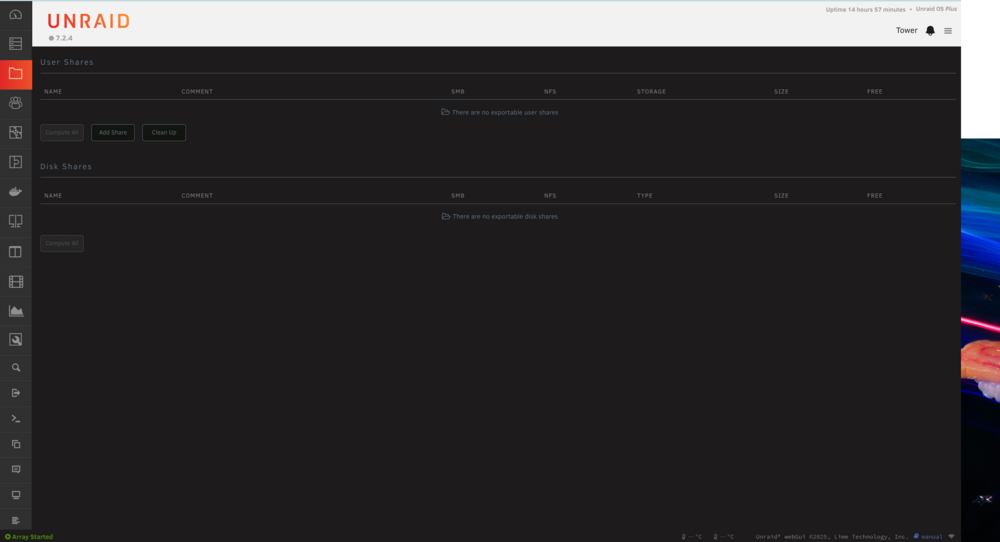Open the Users group icon
Screen dimensions: 1000x542
coord(15,103)
